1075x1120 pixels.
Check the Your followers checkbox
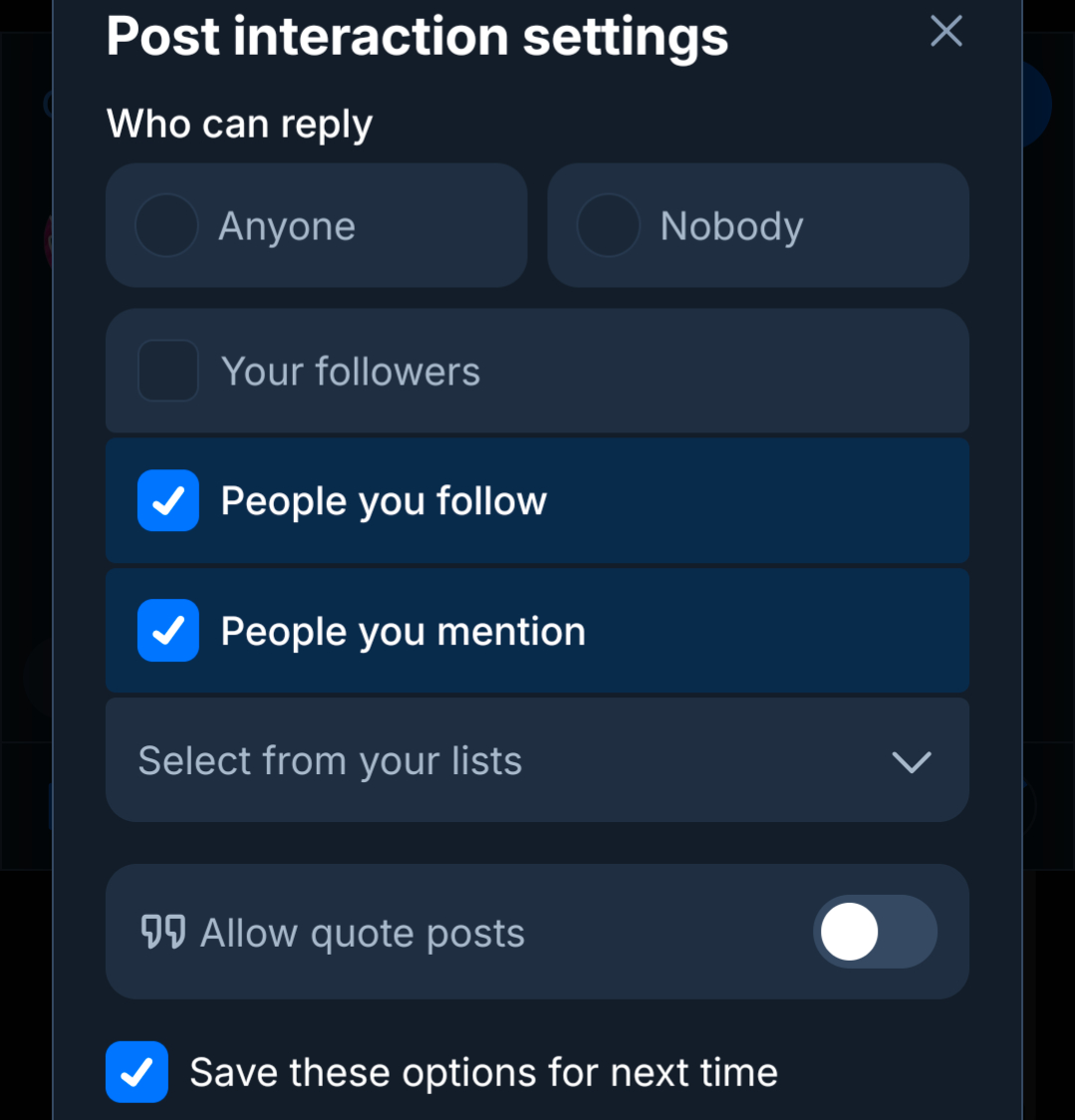pyautogui.click(x=167, y=371)
